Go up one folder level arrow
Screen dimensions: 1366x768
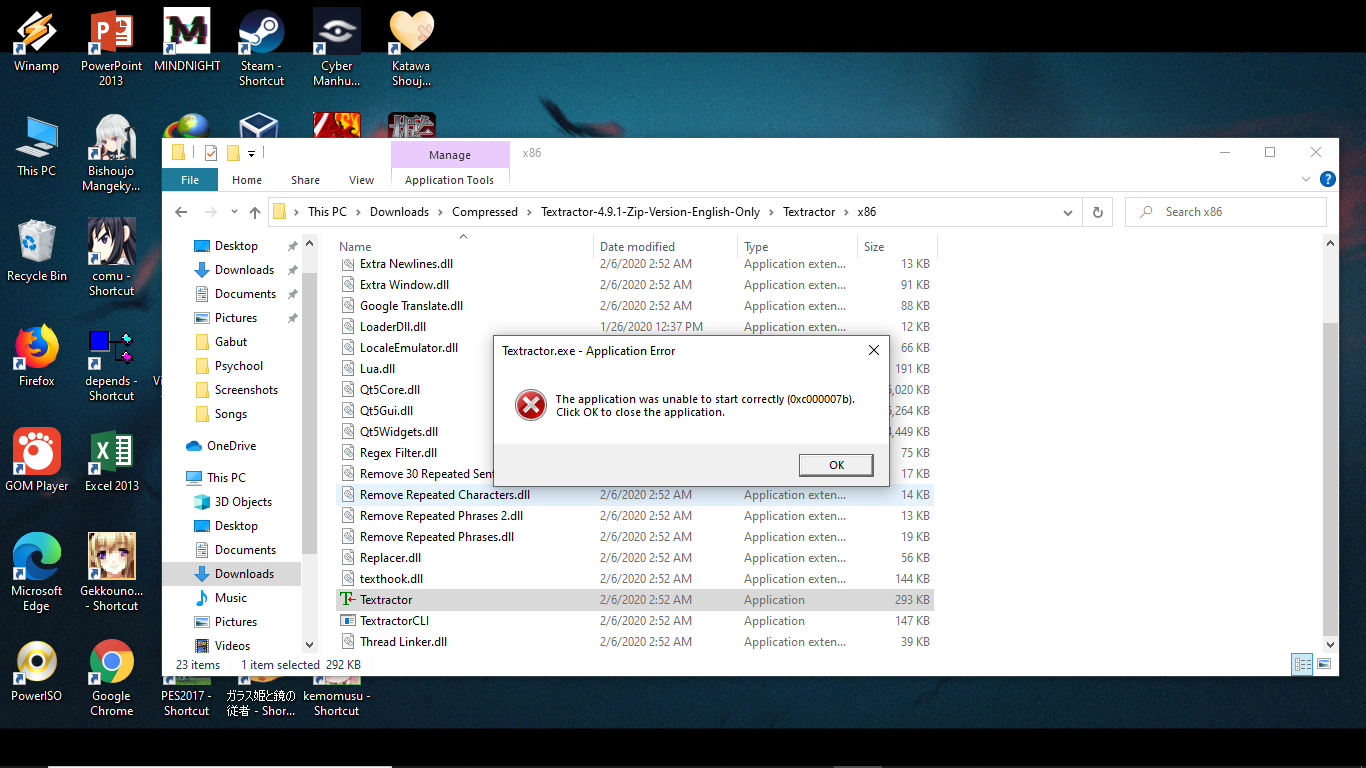pos(255,212)
